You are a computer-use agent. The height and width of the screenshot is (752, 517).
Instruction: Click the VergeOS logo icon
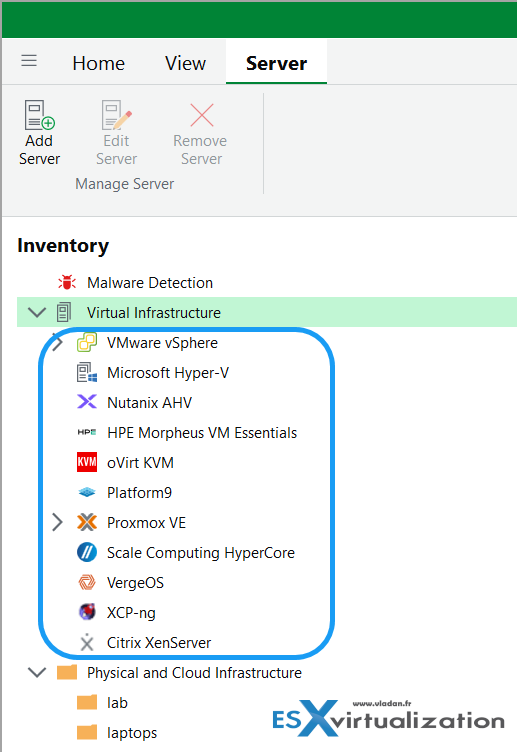coord(87,583)
